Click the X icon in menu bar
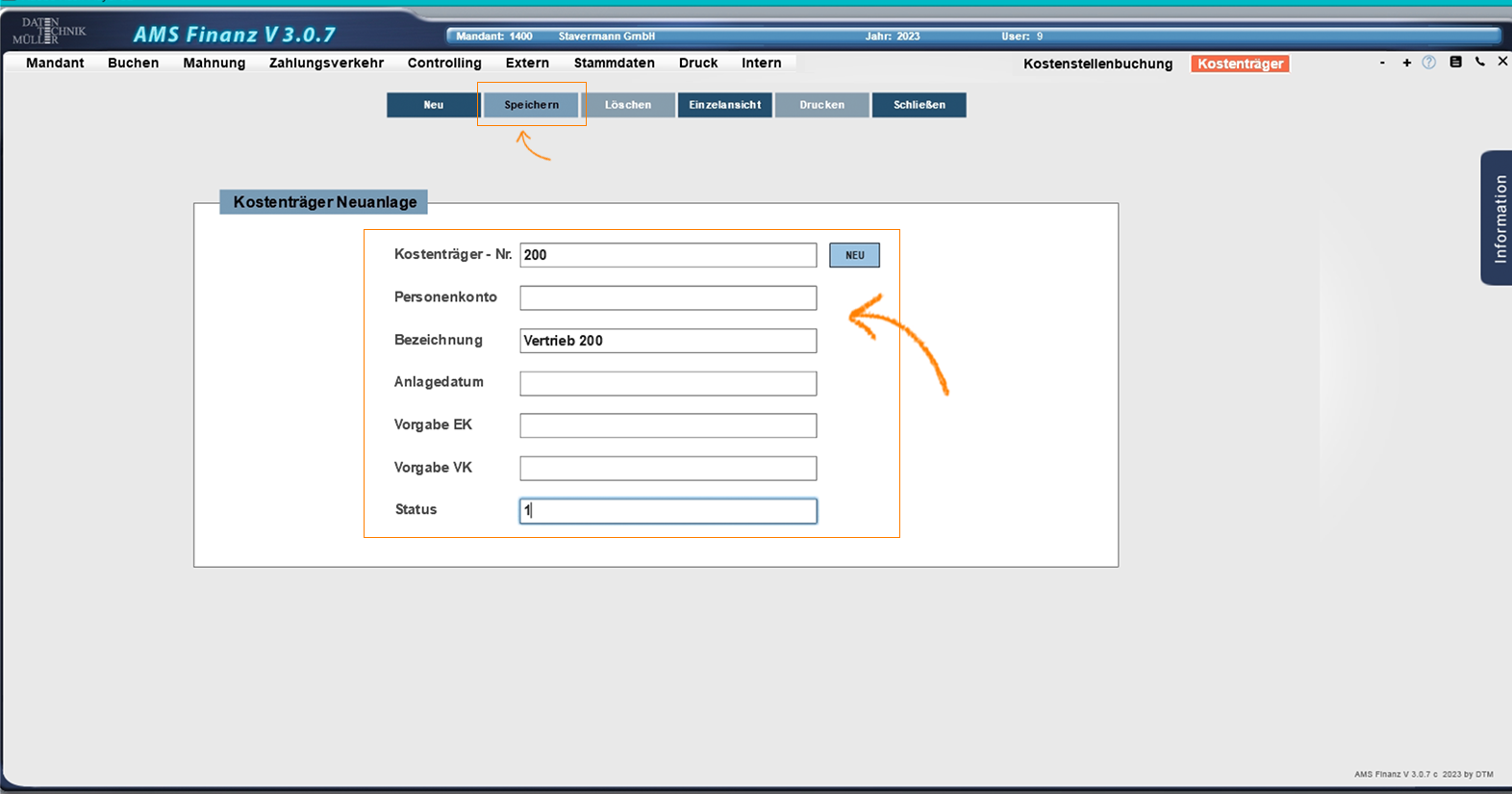Image resolution: width=1512 pixels, height=794 pixels. [1502, 62]
